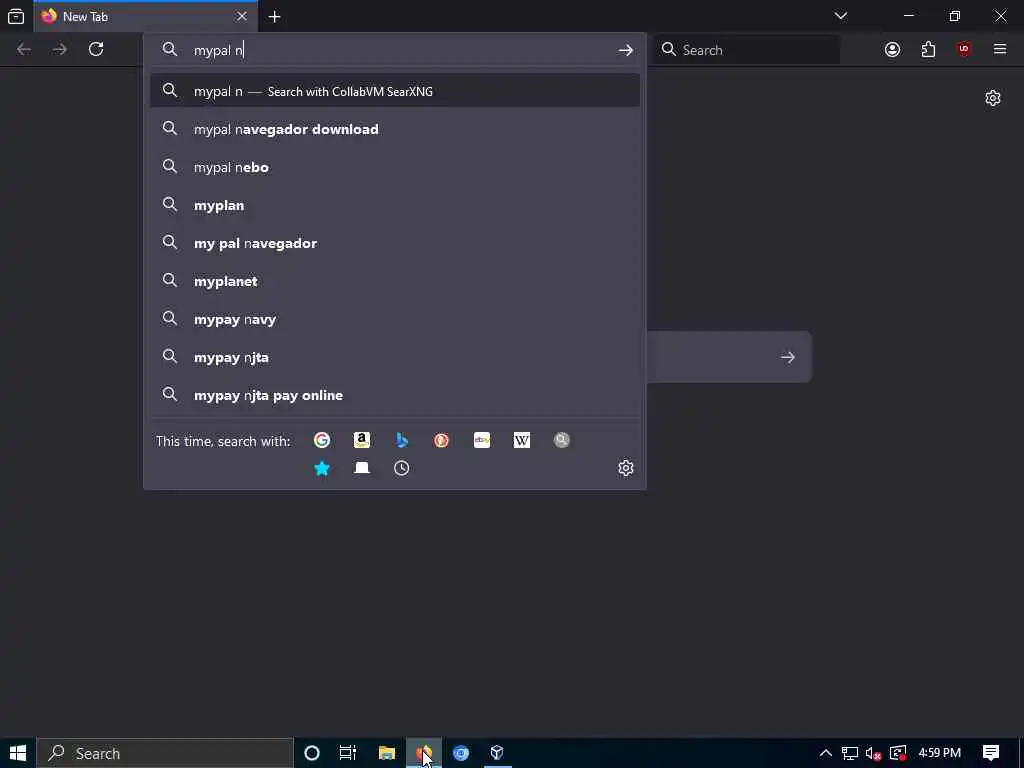This screenshot has height=768, width=1024.
Task: Choose suggestion 'mypay njta pay online'
Action: point(394,395)
